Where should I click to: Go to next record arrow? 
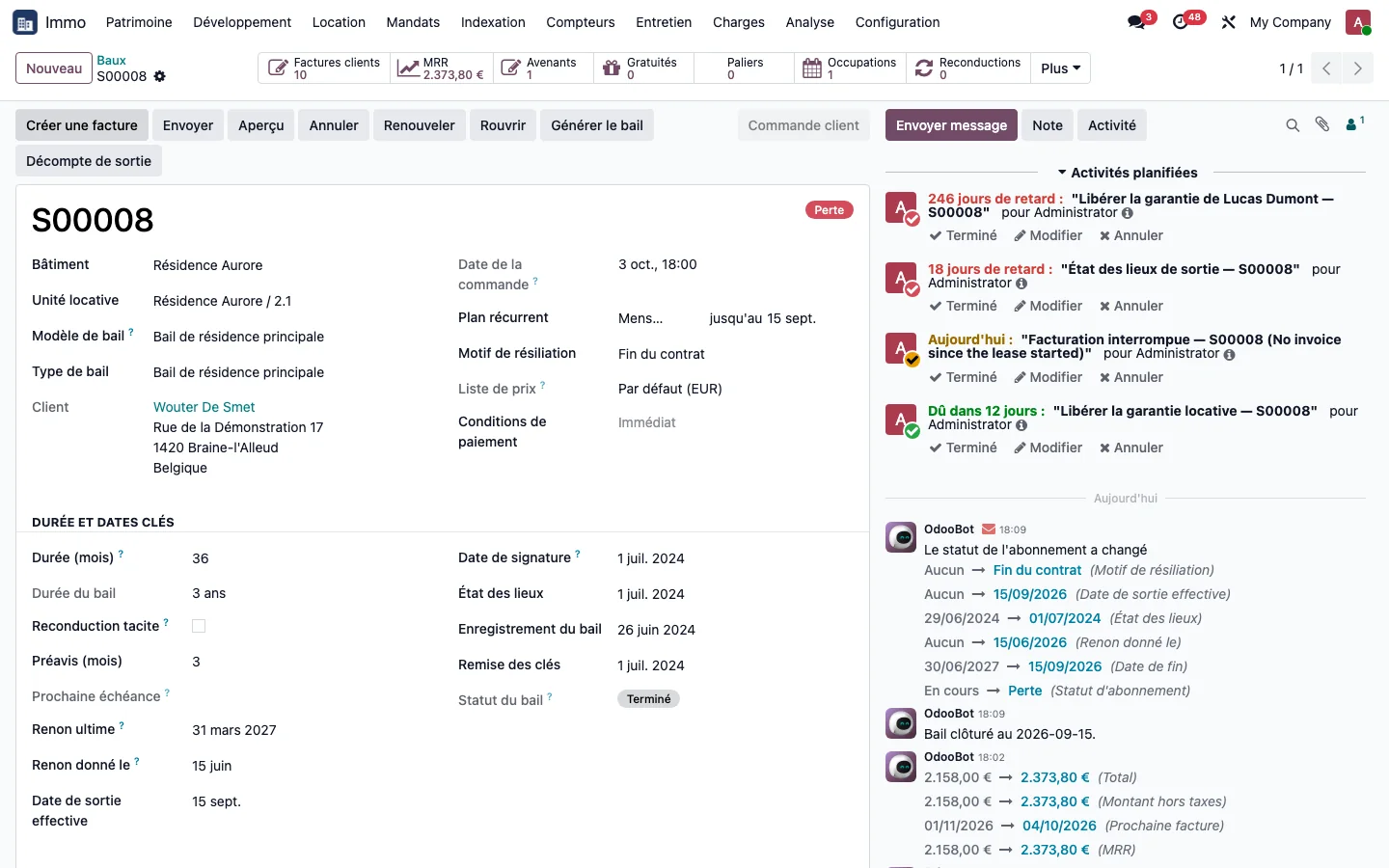pos(1357,68)
